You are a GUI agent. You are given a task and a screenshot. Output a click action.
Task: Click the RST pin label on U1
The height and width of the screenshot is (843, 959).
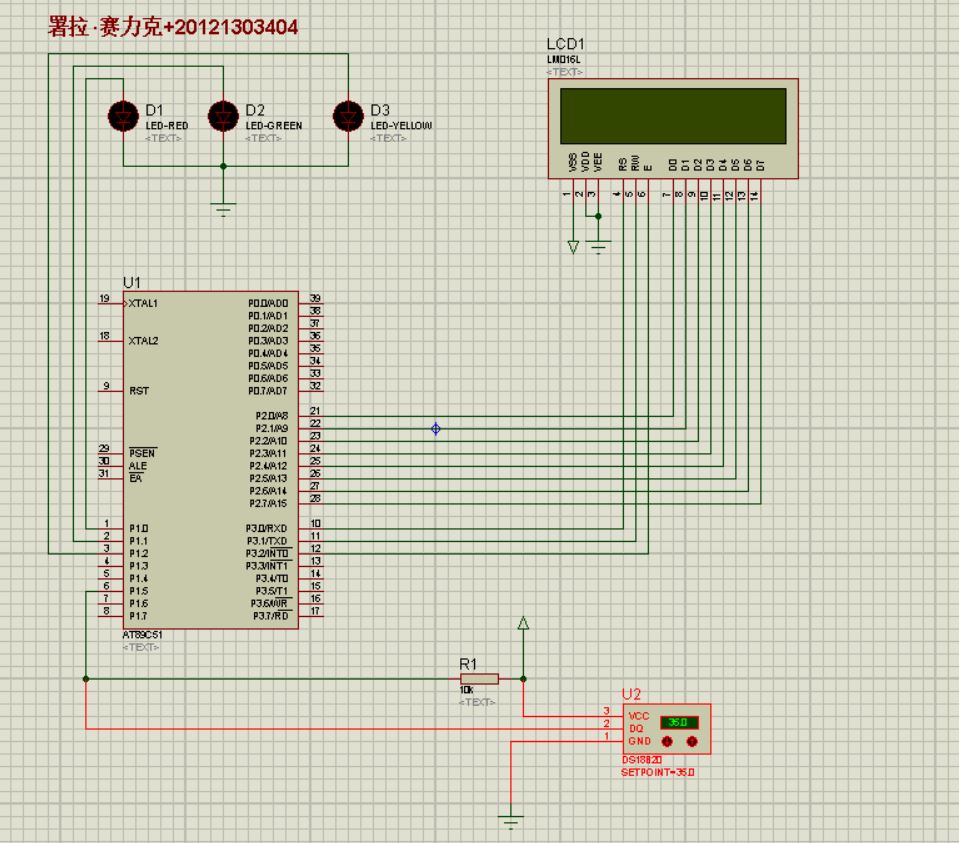coord(139,391)
